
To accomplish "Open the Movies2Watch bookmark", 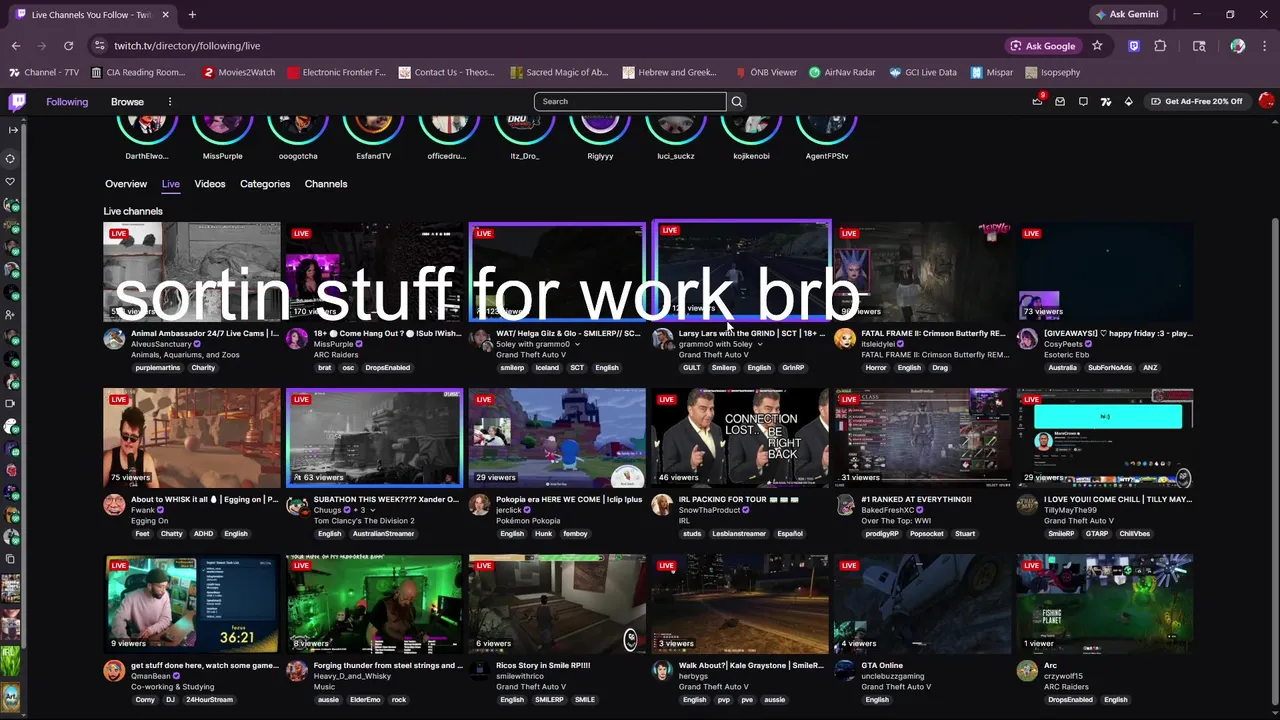I will (x=239, y=72).
